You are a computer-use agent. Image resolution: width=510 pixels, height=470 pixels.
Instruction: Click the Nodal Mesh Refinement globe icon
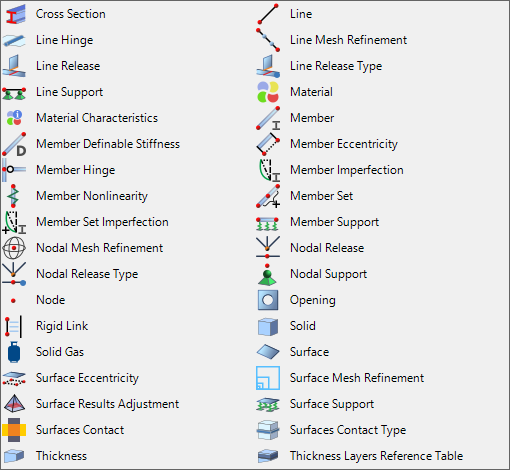pos(14,248)
